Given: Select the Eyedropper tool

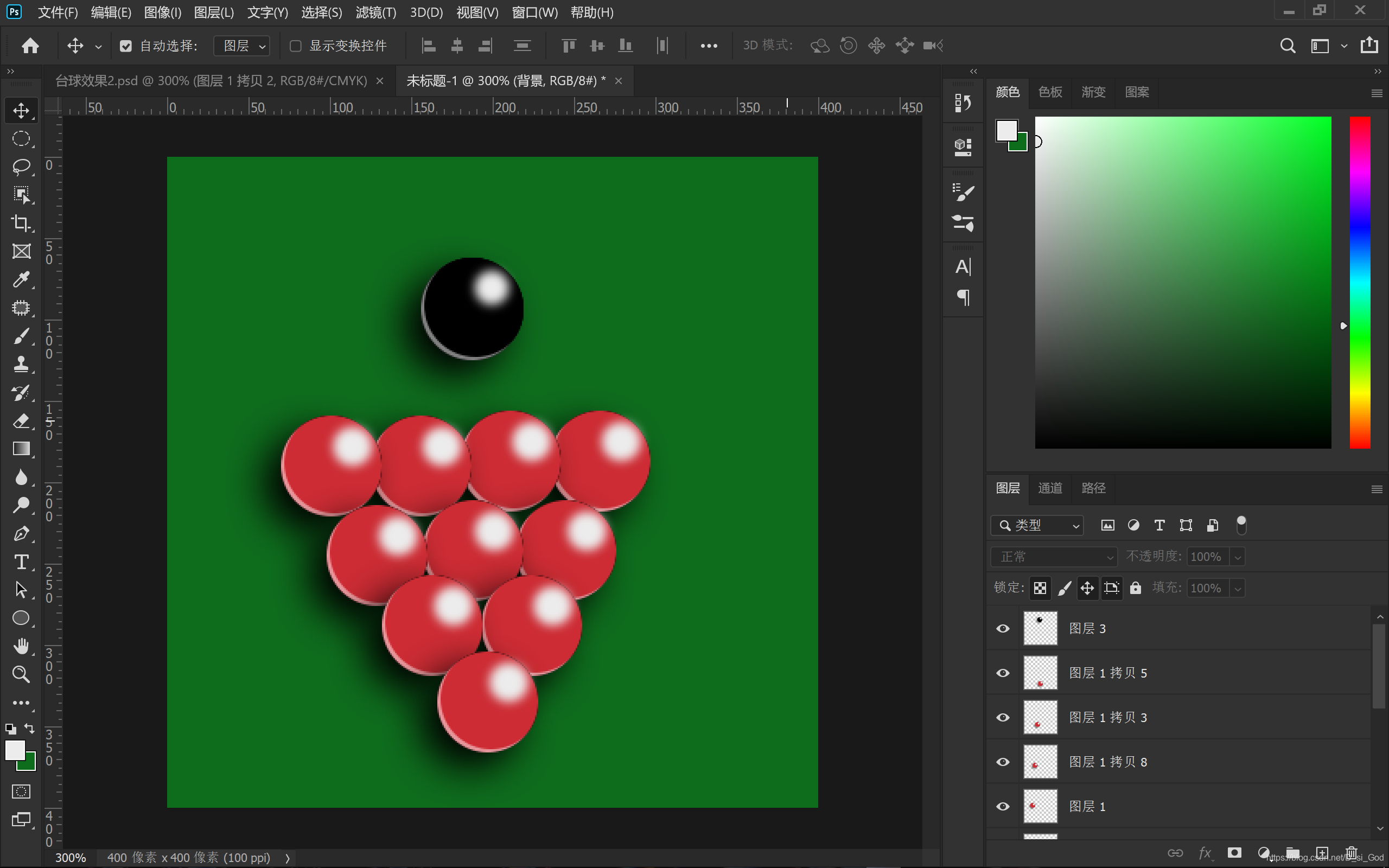Looking at the screenshot, I should 21,279.
